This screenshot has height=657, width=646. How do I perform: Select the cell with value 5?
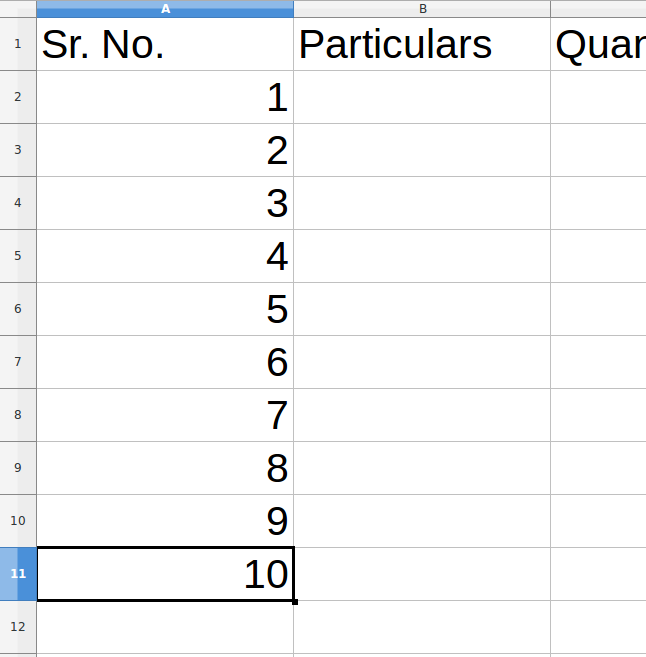[x=165, y=309]
